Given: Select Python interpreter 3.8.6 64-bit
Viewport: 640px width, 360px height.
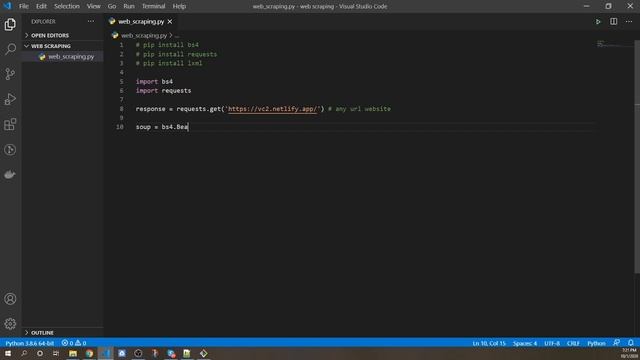Looking at the screenshot, I should (x=29, y=343).
